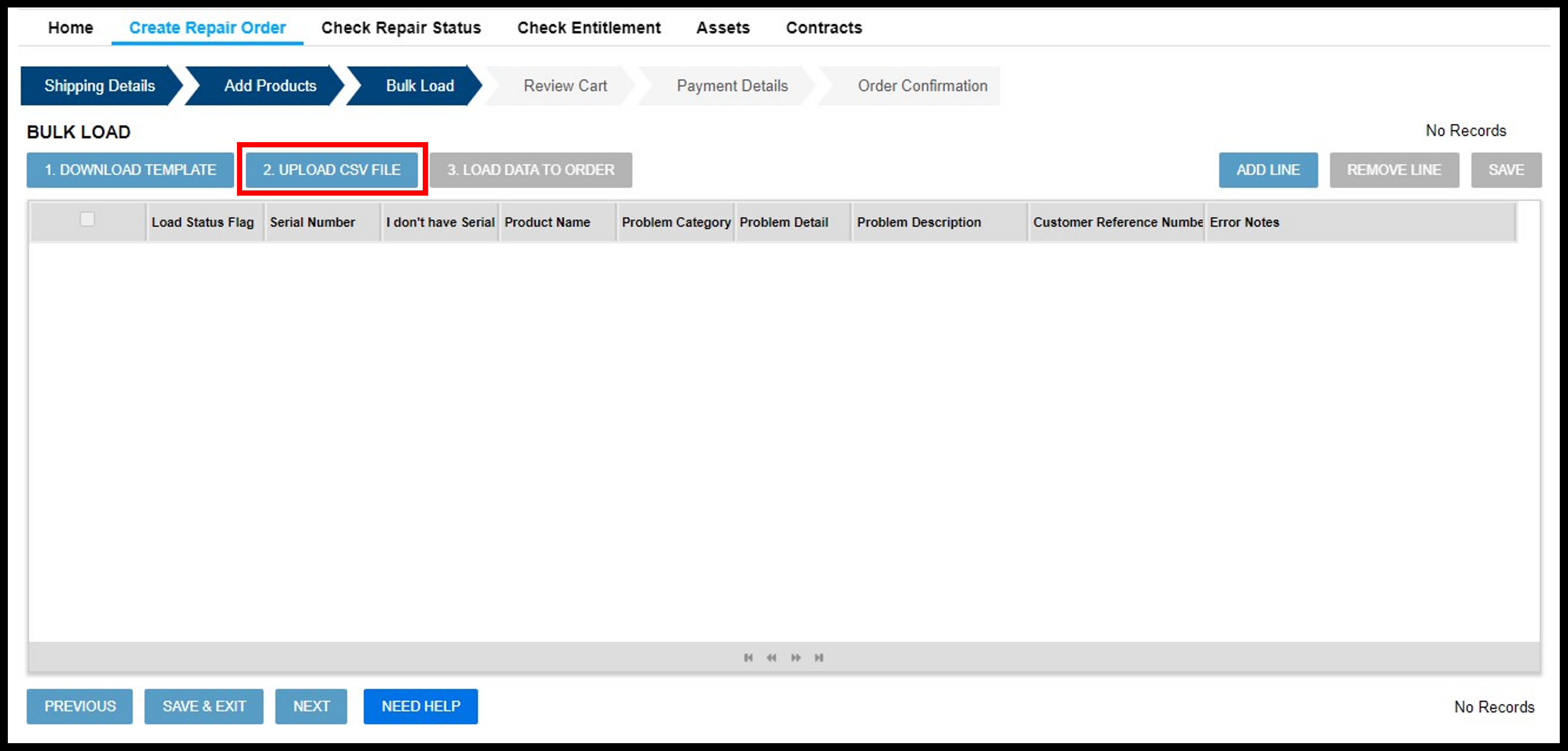The image size is (1568, 751).
Task: Enable the Load Status Flag checkbox
Action: pyautogui.click(x=87, y=219)
